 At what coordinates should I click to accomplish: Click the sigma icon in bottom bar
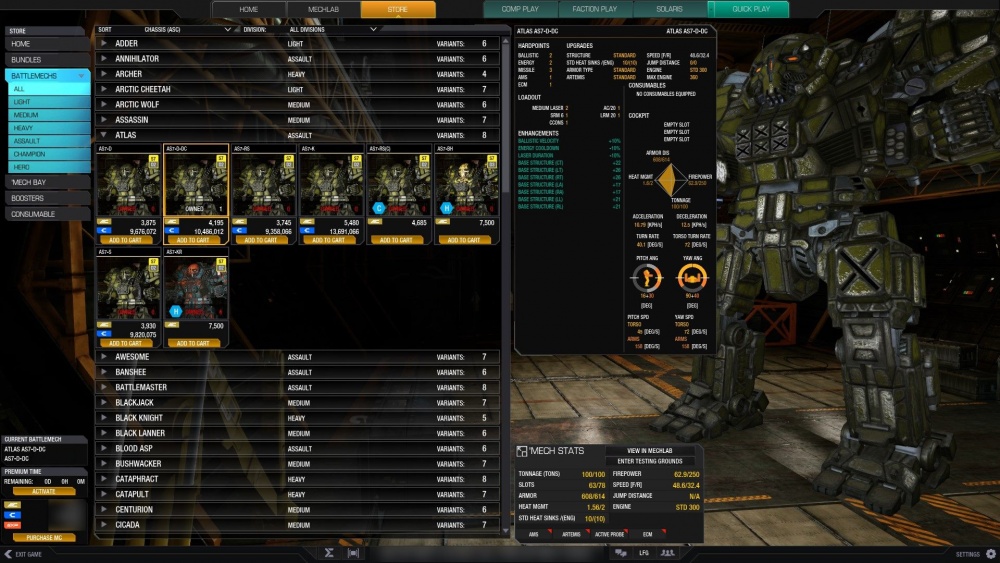click(329, 553)
